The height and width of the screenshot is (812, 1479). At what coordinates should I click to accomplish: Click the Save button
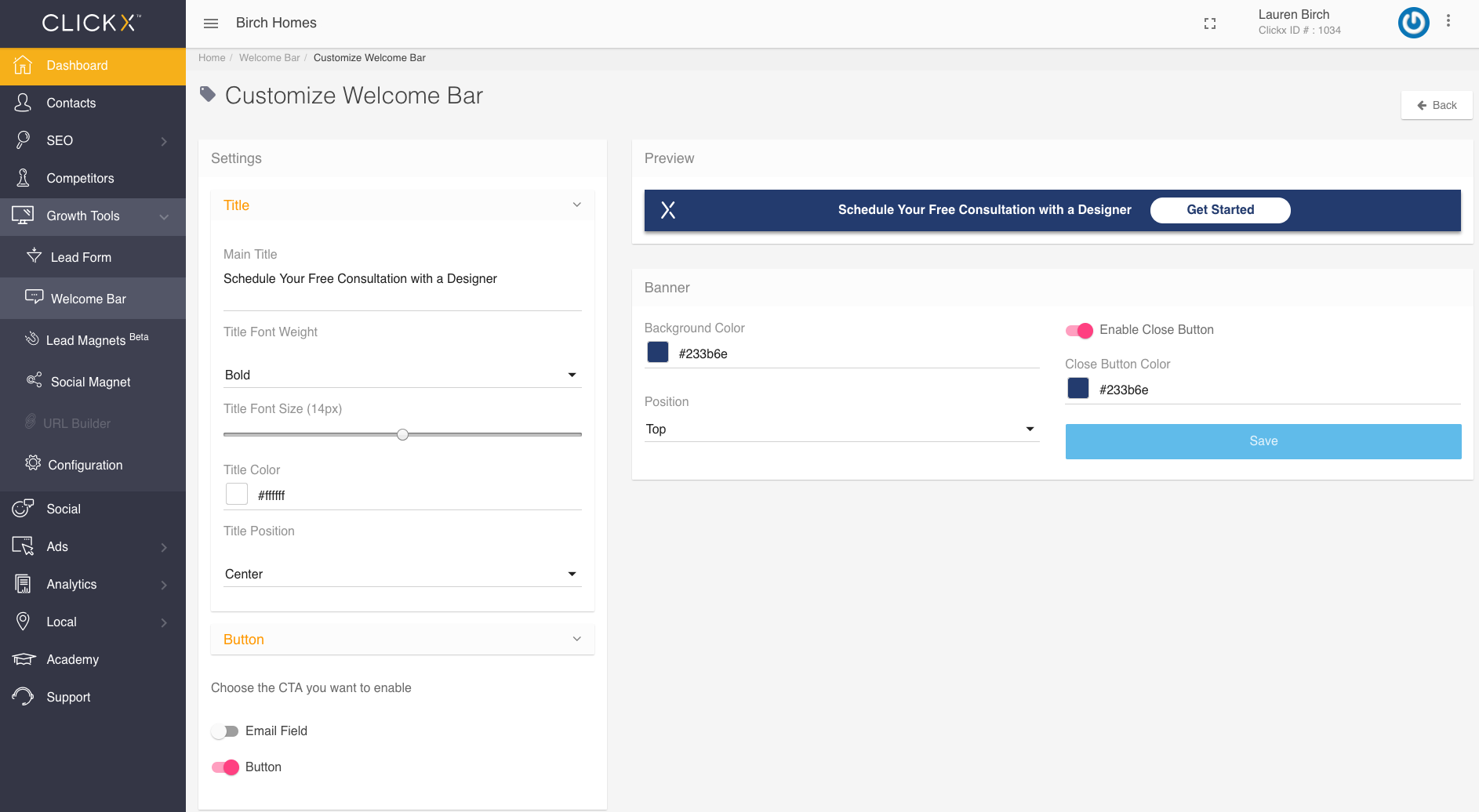(x=1263, y=441)
